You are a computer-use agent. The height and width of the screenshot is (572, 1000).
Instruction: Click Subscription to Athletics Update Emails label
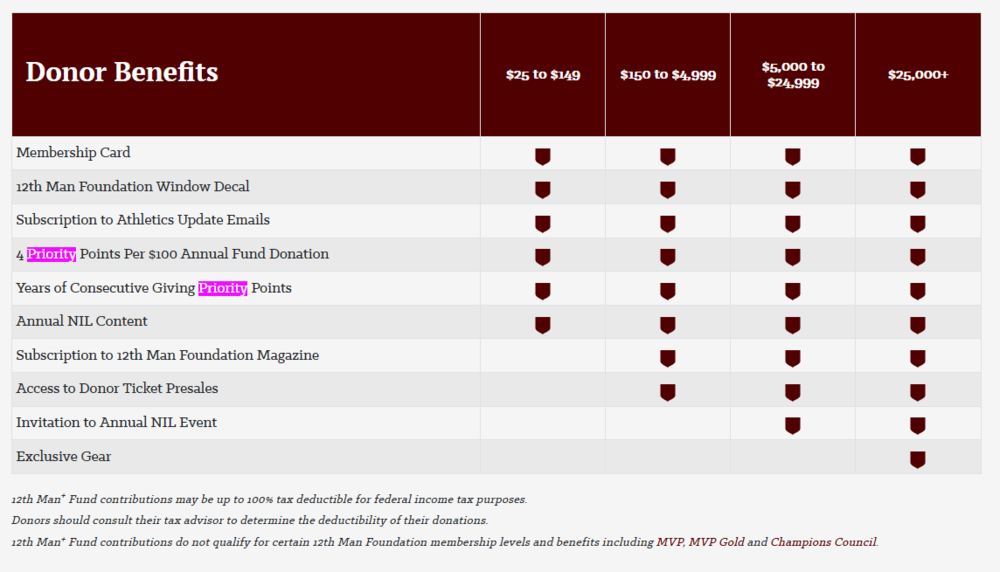(143, 220)
